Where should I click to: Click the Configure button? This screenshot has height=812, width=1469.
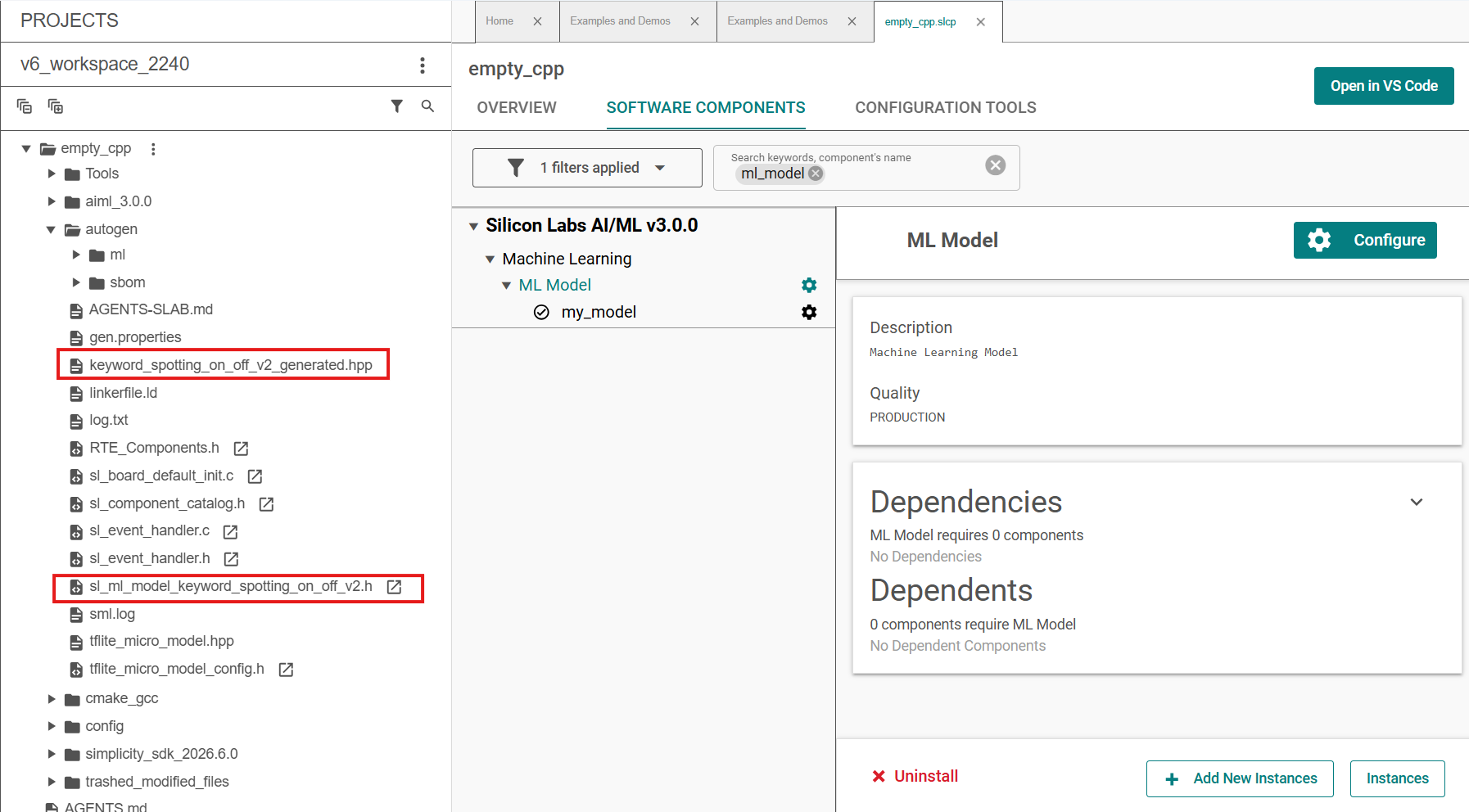(1365, 240)
